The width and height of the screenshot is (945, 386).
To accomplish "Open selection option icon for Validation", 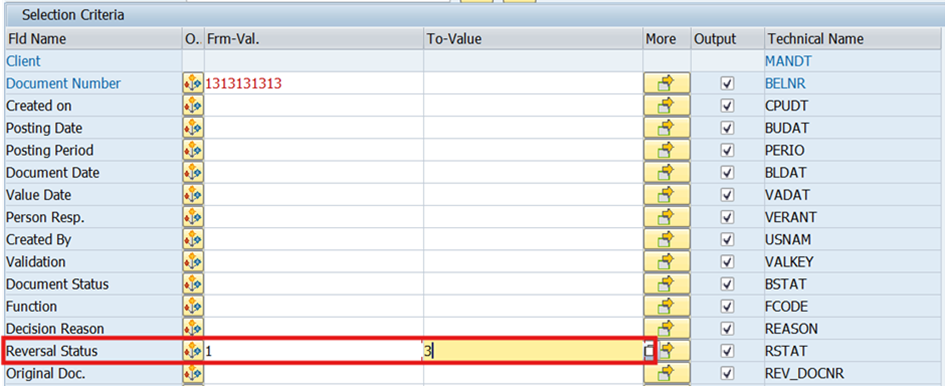I will pos(193,262).
